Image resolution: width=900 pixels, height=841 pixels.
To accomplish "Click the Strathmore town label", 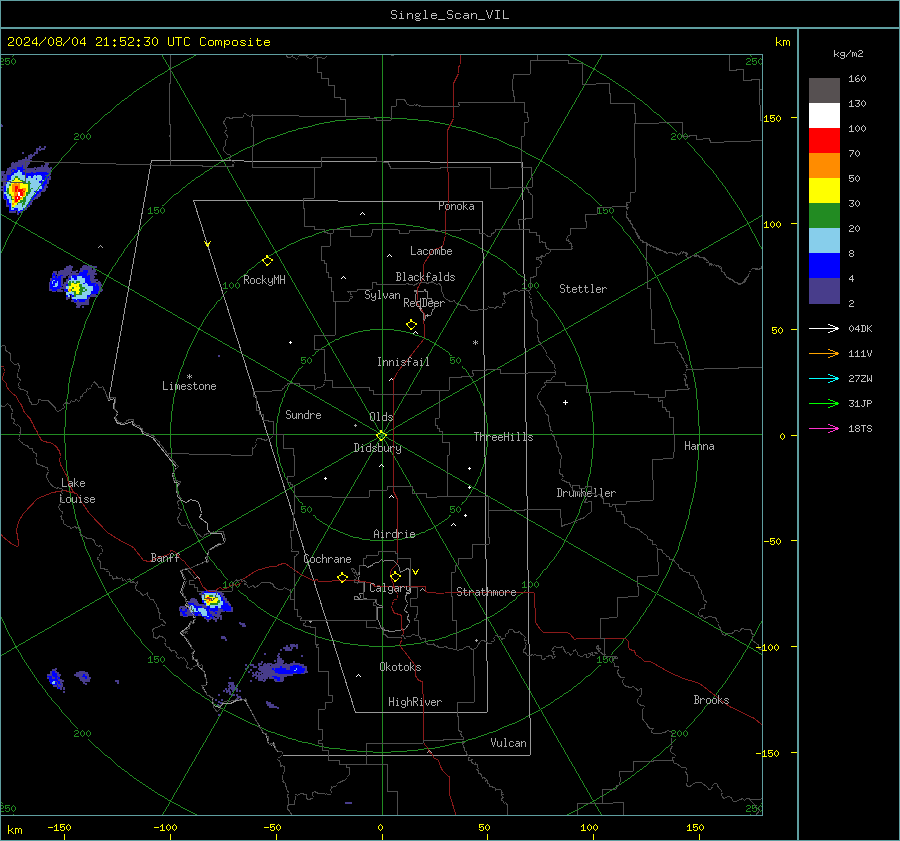I will [x=486, y=592].
